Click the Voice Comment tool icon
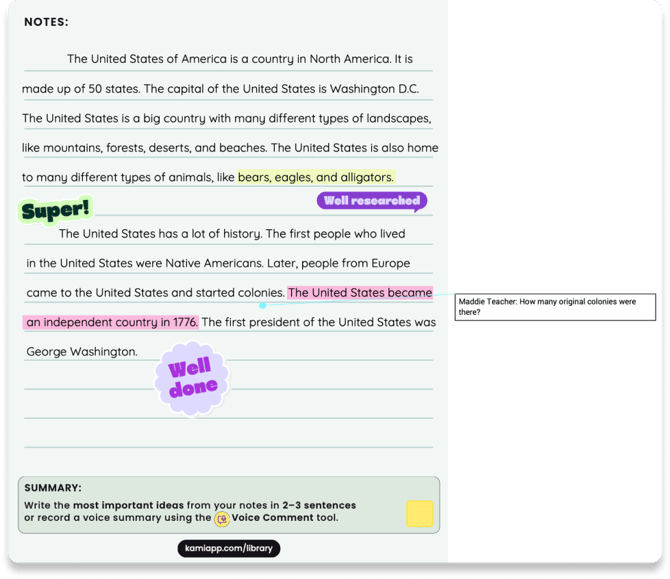Viewport: 670px width, 579px height. click(x=222, y=519)
